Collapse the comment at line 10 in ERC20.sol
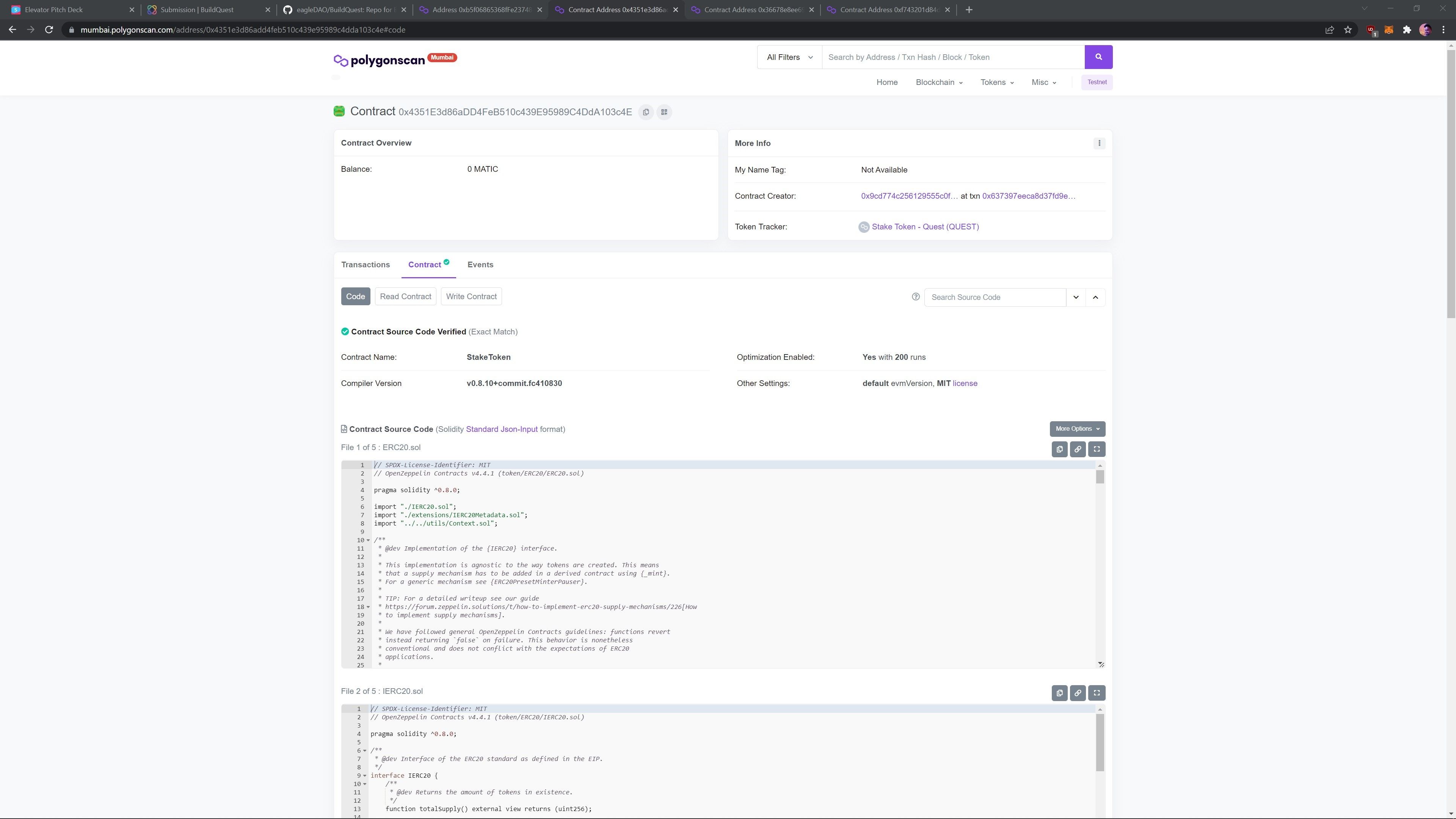Image resolution: width=1456 pixels, height=819 pixels. pos(369,540)
